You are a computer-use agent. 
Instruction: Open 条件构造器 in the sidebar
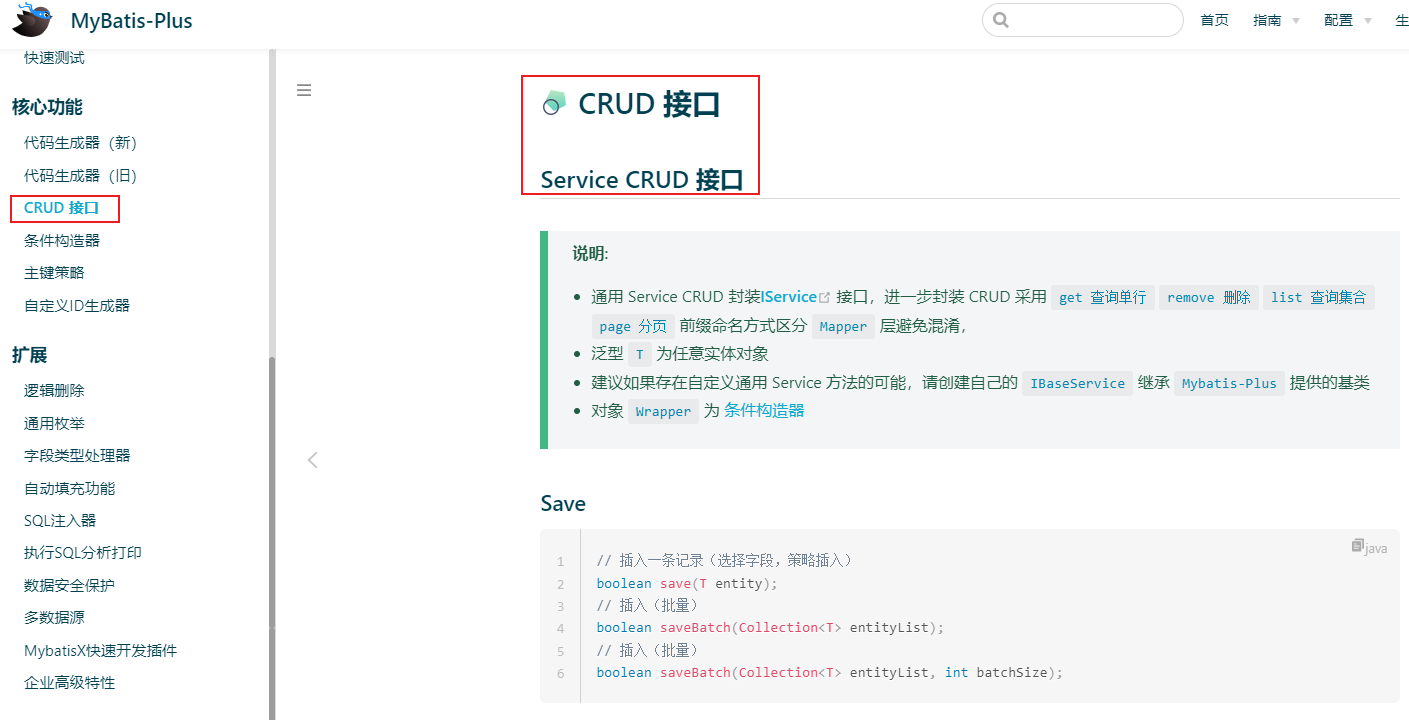(x=62, y=241)
